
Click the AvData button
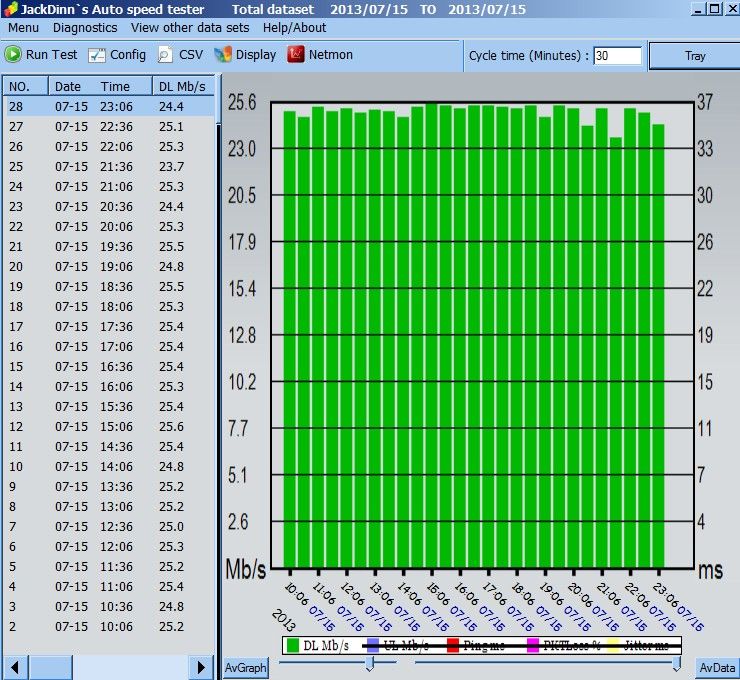click(x=717, y=668)
